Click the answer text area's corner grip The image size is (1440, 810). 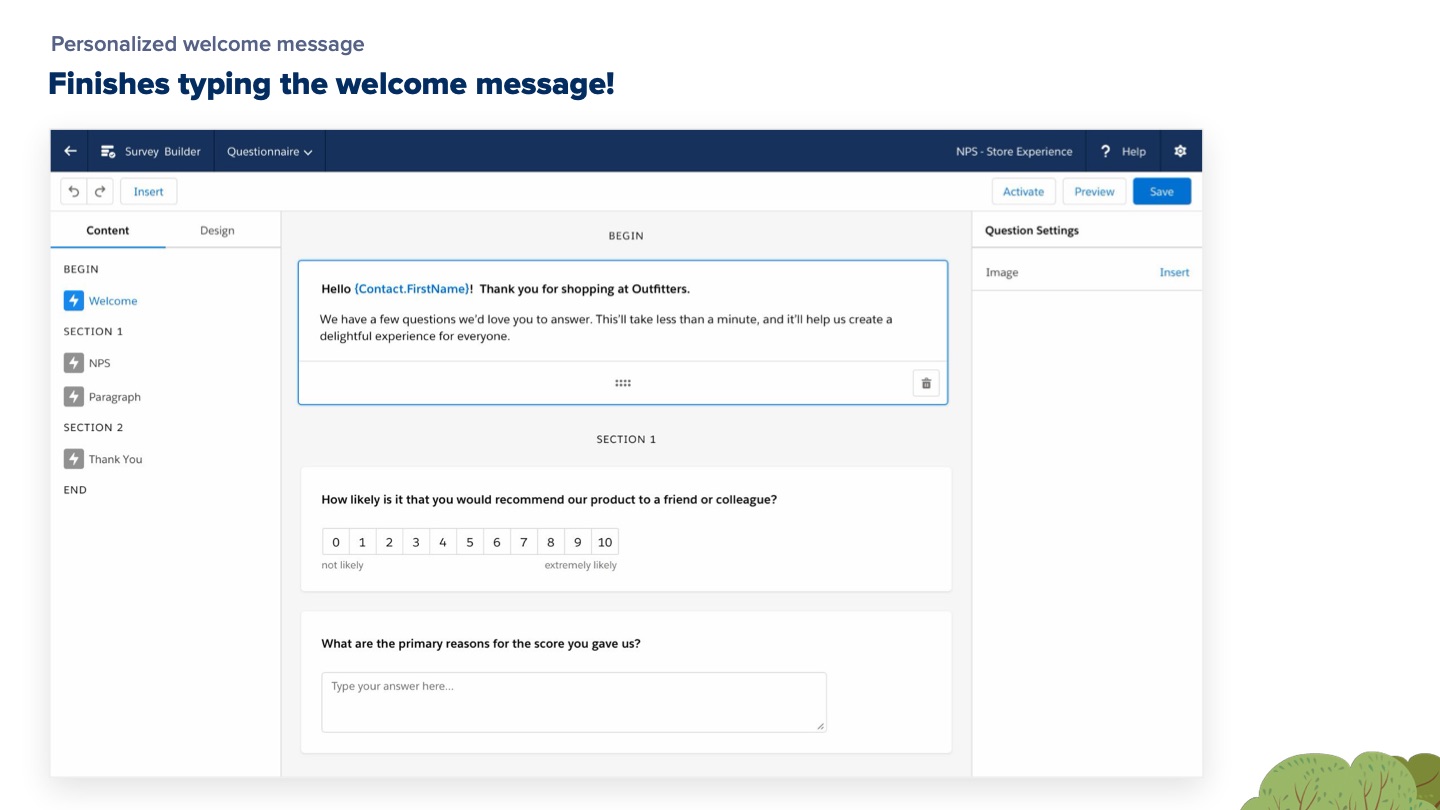[x=821, y=726]
